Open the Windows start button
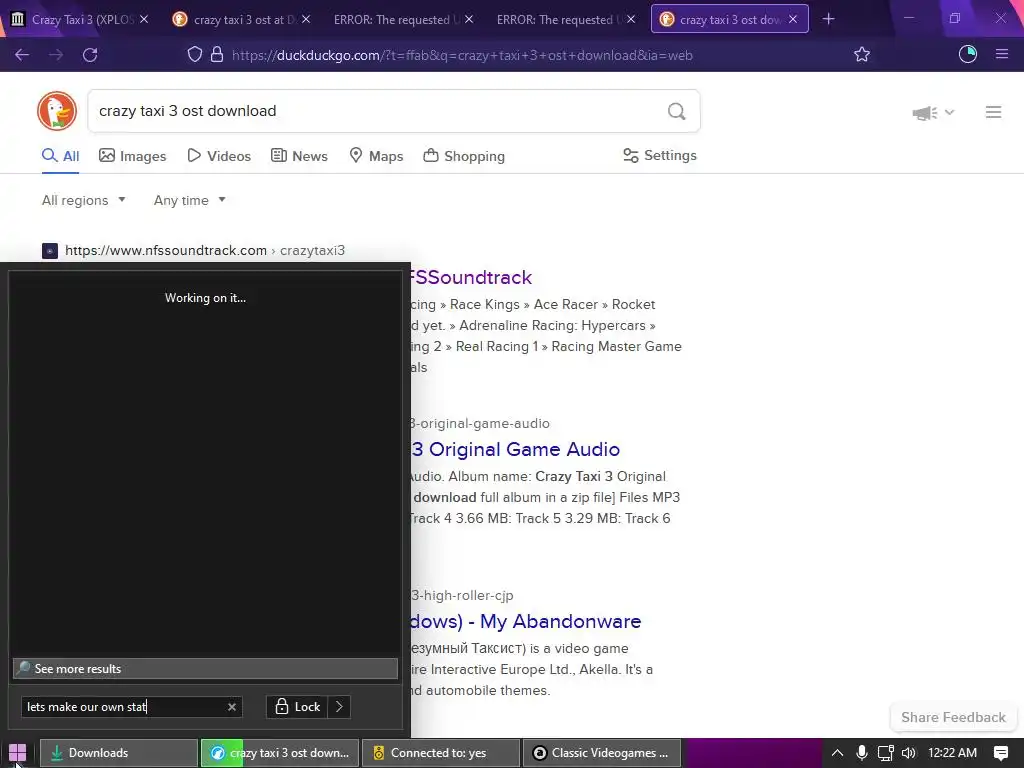The height and width of the screenshot is (768, 1024). click(x=18, y=753)
